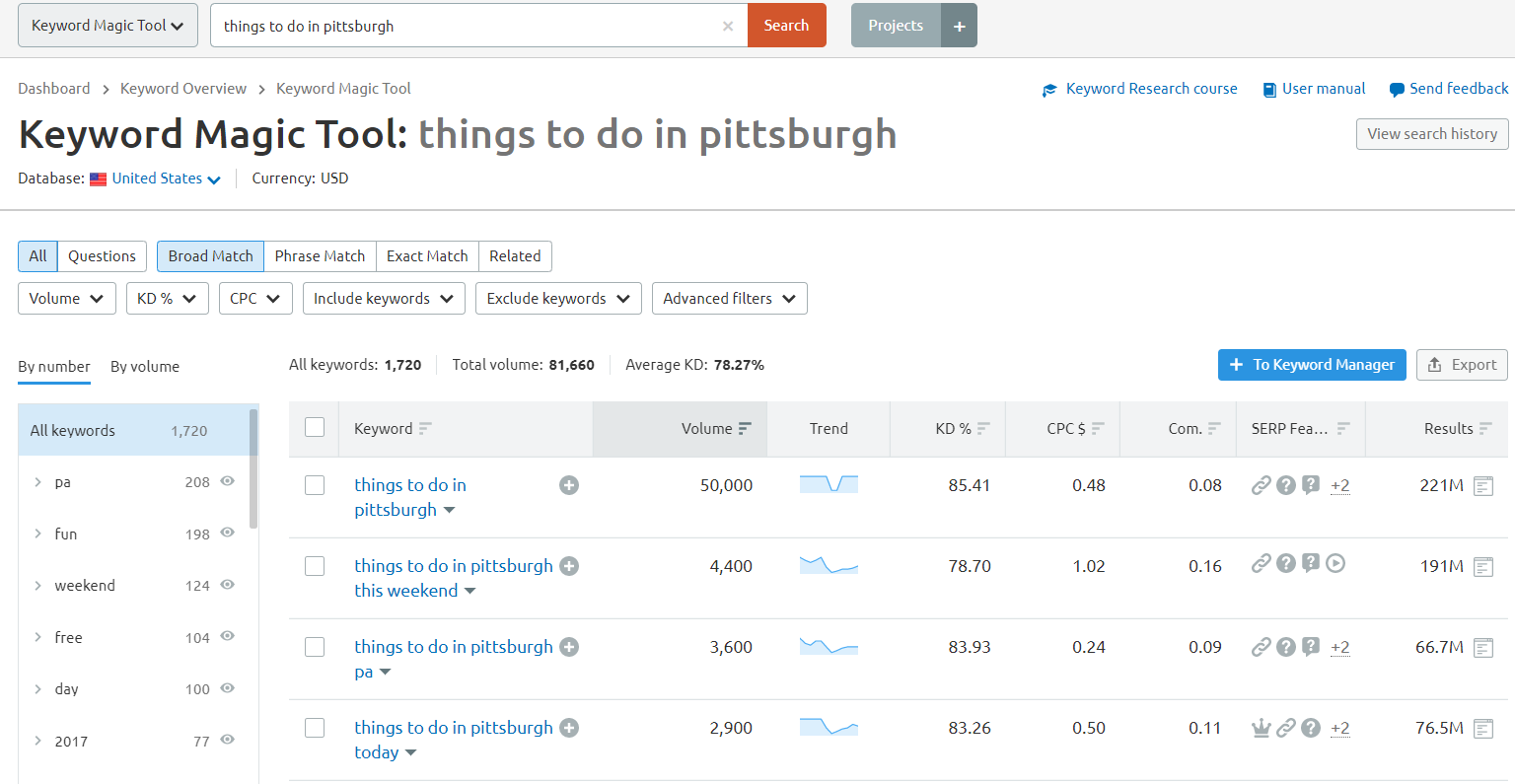Screen dimensions: 1515x784
Task: Check the box for 'things to do in pittsburgh pa'
Action: [315, 647]
